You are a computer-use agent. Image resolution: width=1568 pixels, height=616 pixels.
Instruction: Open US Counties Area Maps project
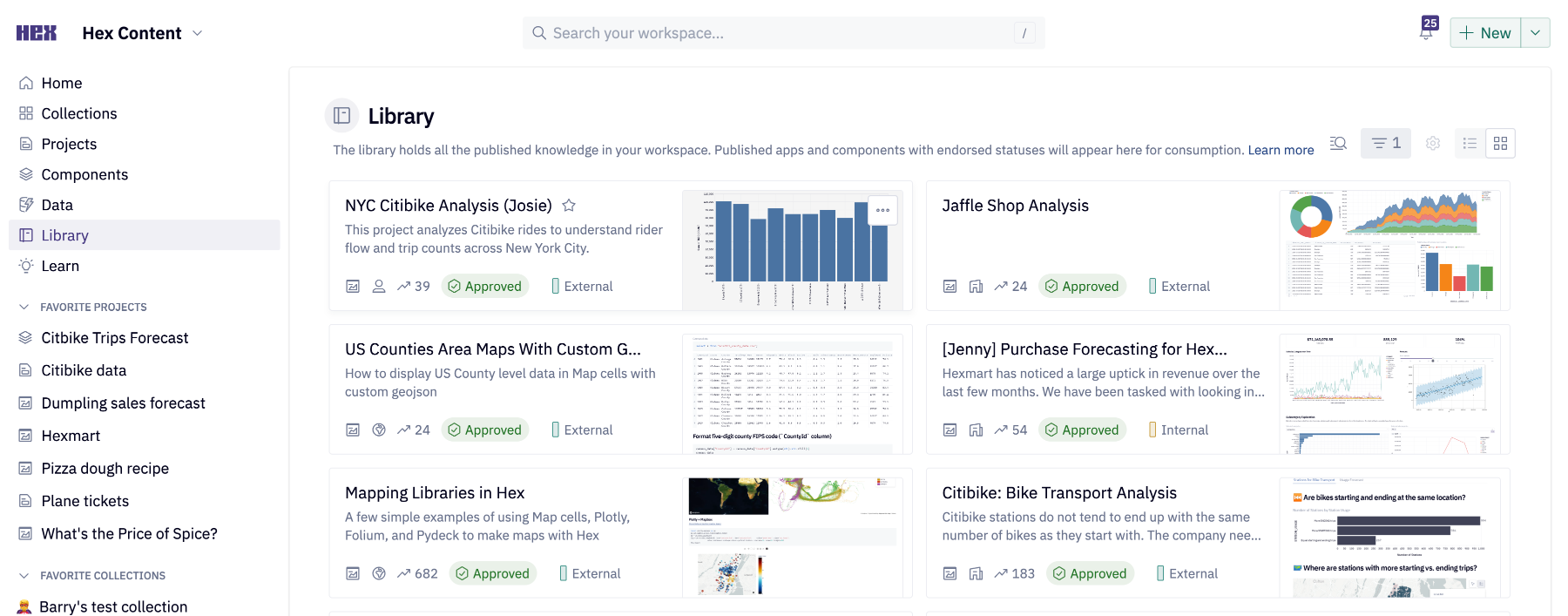[x=493, y=349]
